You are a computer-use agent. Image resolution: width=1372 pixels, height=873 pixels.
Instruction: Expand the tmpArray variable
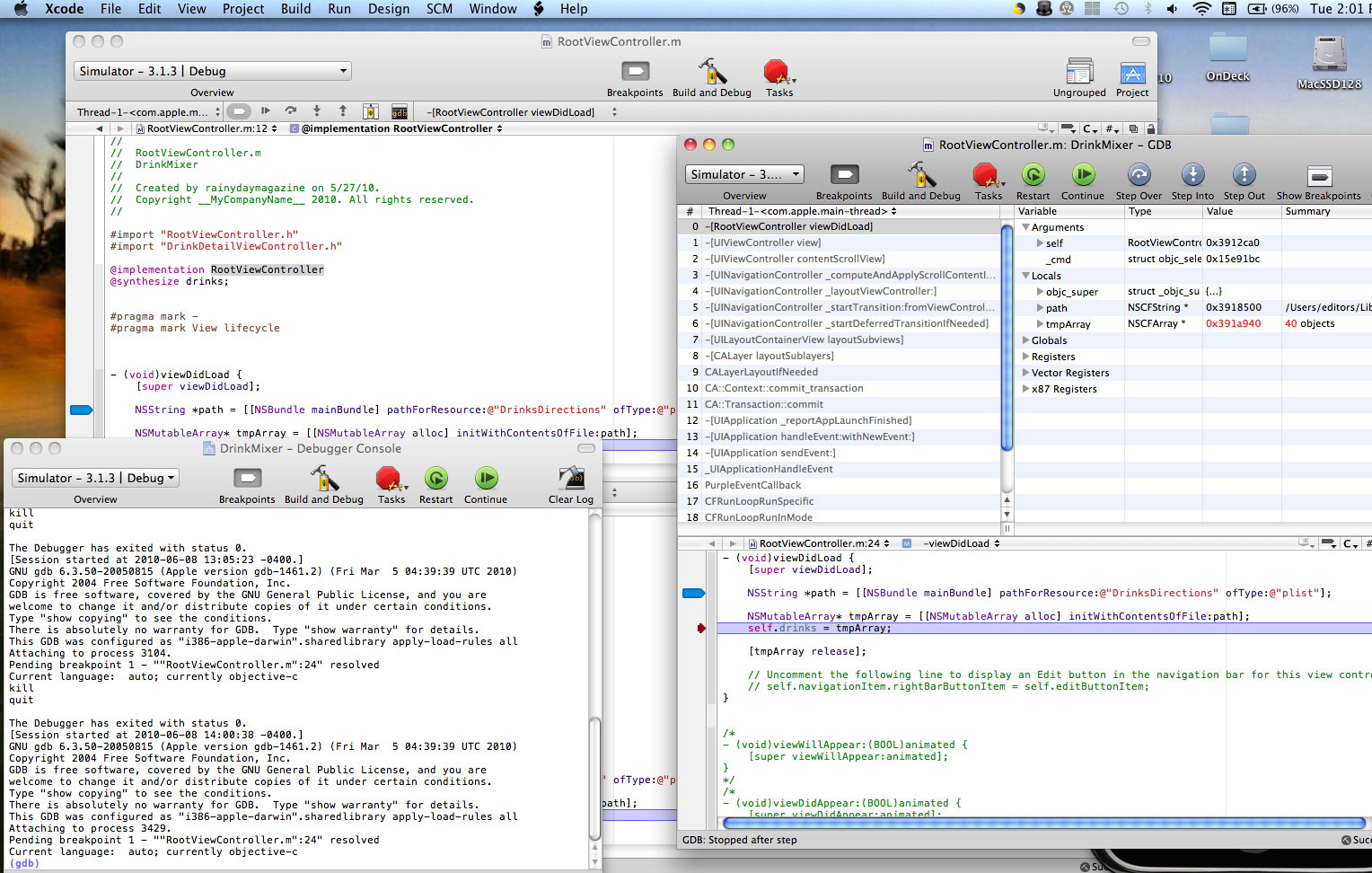click(x=1040, y=324)
